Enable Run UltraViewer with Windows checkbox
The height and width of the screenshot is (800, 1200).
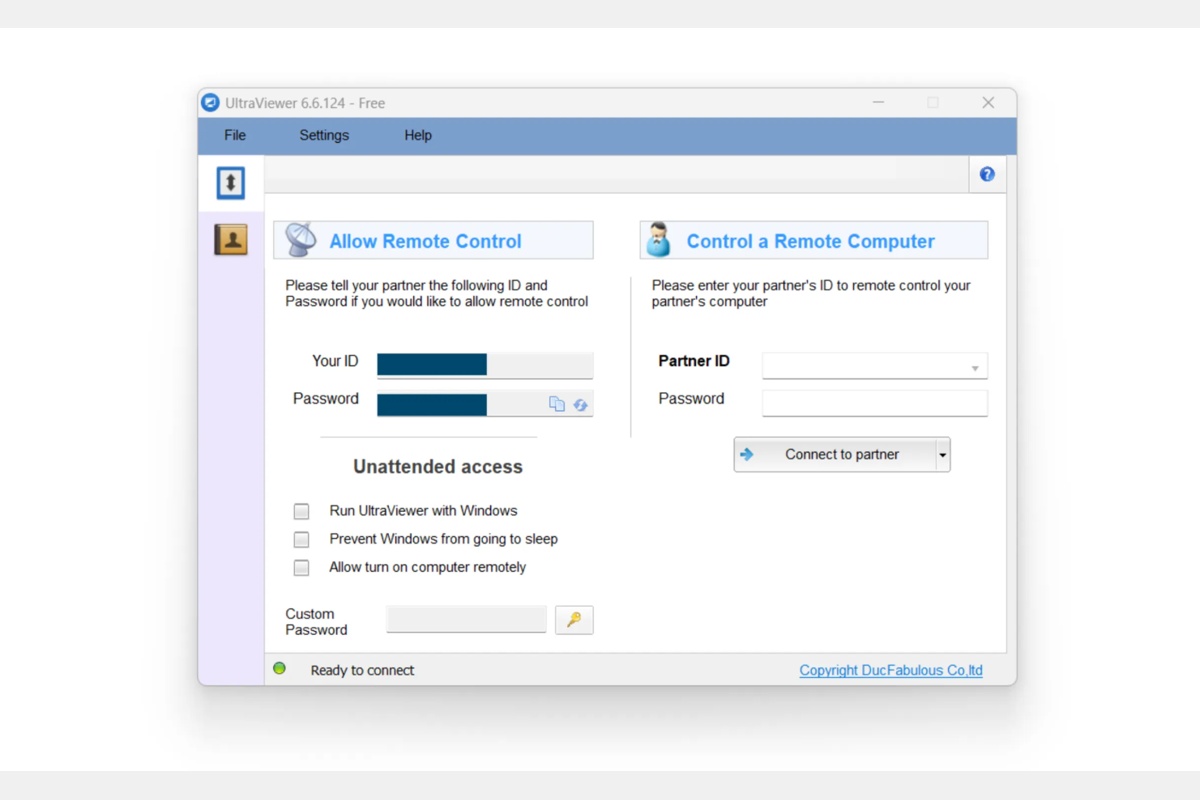pyautogui.click(x=301, y=511)
